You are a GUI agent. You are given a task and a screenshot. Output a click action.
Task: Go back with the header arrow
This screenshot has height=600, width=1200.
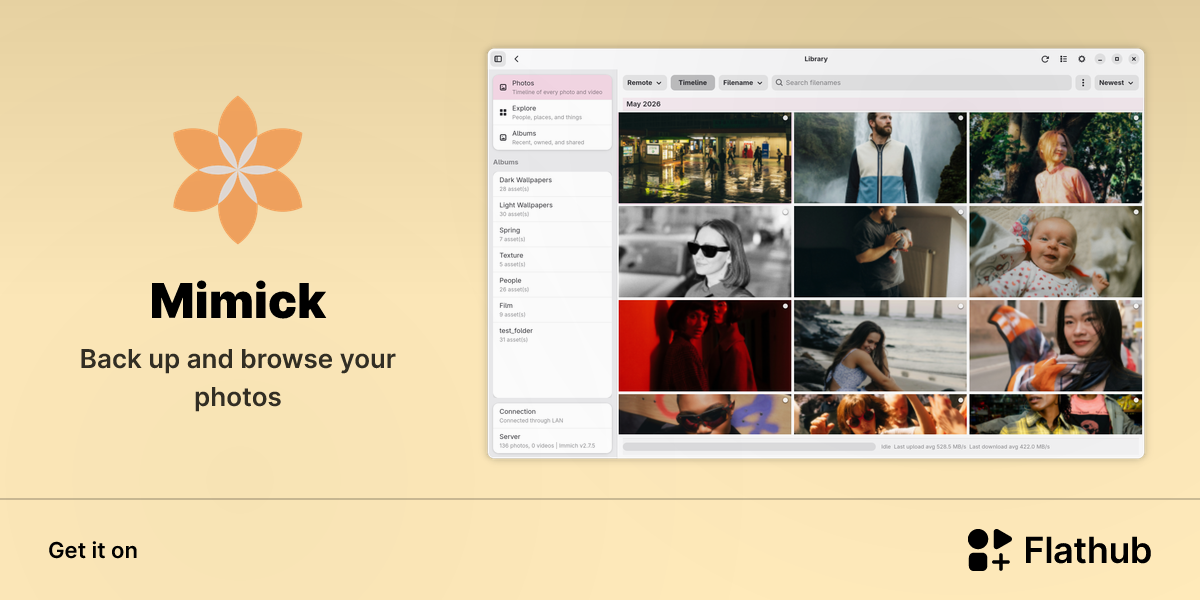point(516,59)
